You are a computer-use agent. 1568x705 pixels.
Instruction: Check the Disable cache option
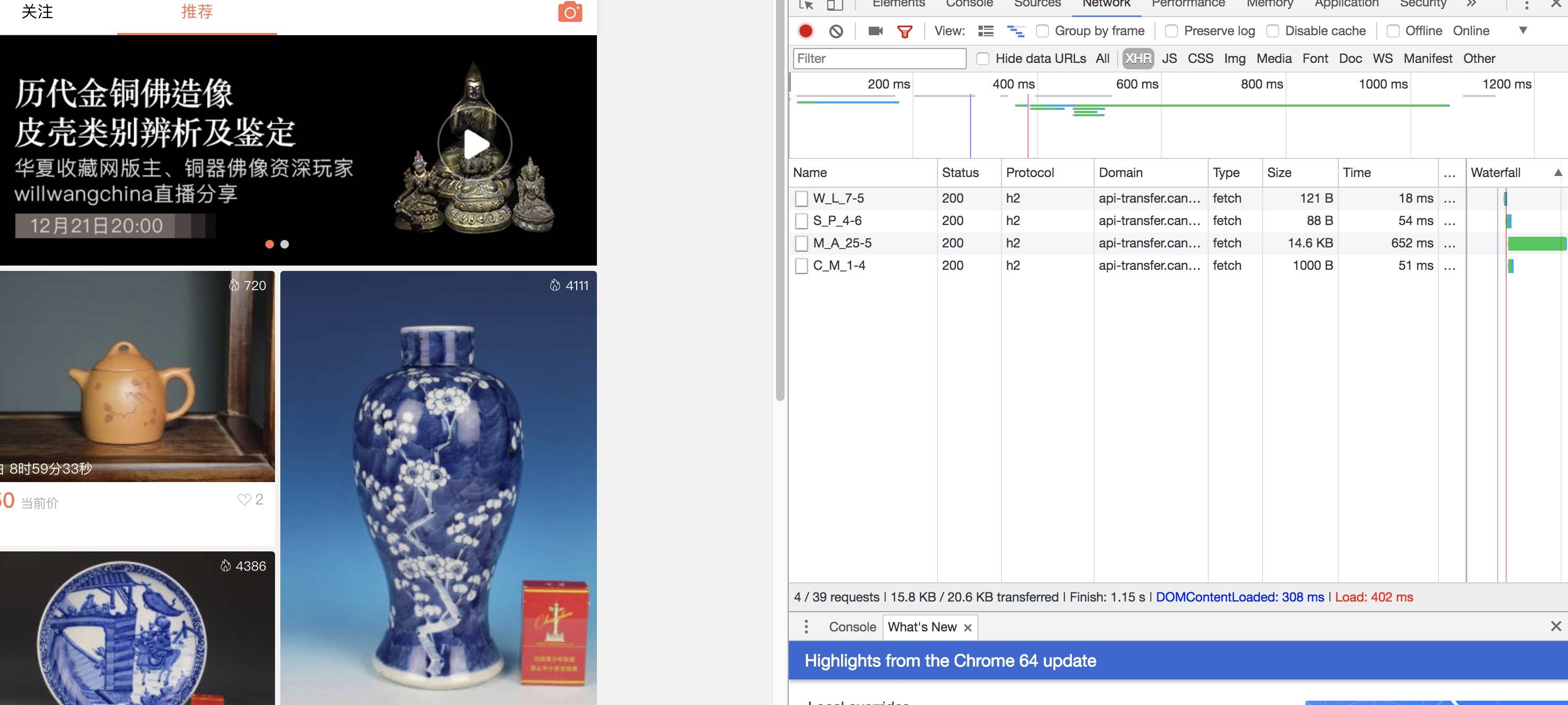(1272, 31)
